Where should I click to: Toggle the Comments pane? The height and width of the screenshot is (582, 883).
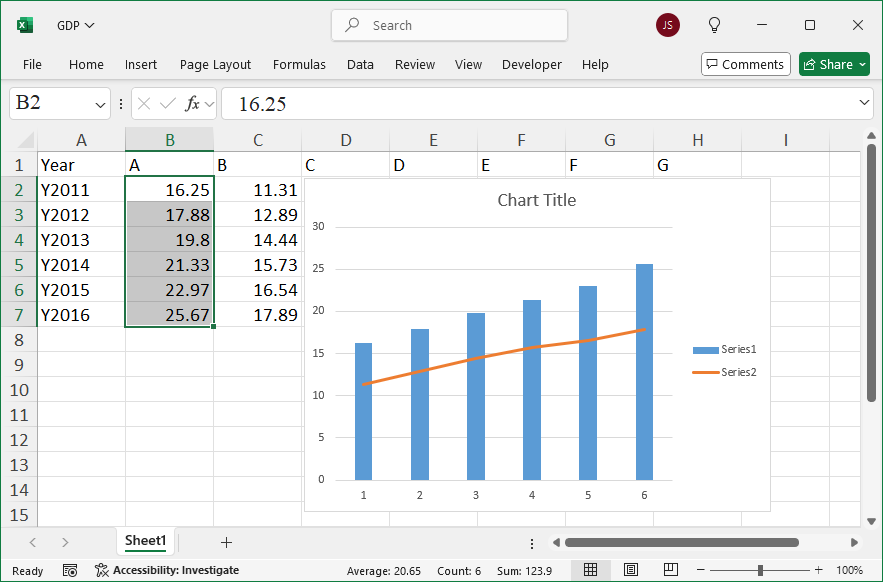tap(745, 63)
